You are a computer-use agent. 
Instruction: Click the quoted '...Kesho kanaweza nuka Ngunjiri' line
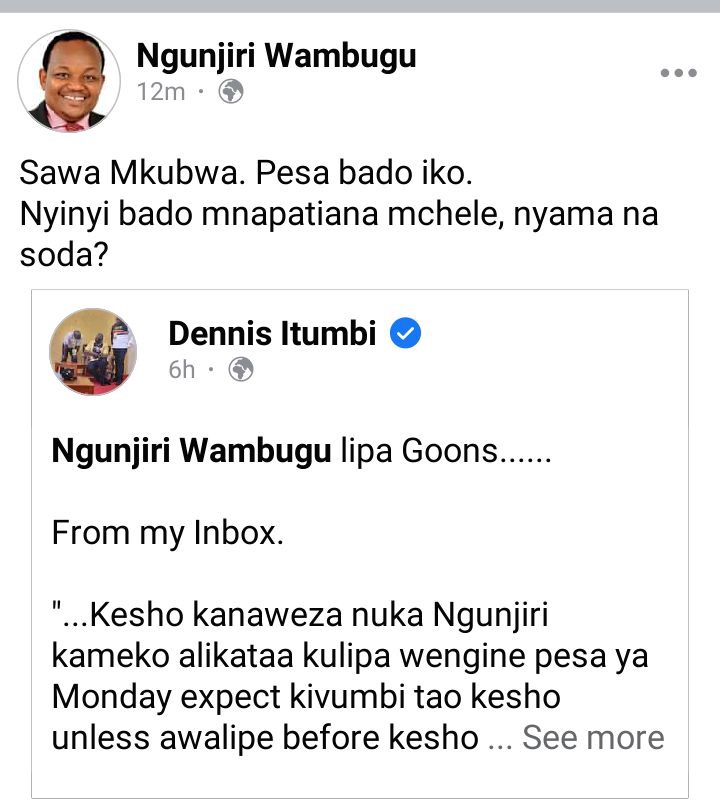pyautogui.click(x=300, y=615)
